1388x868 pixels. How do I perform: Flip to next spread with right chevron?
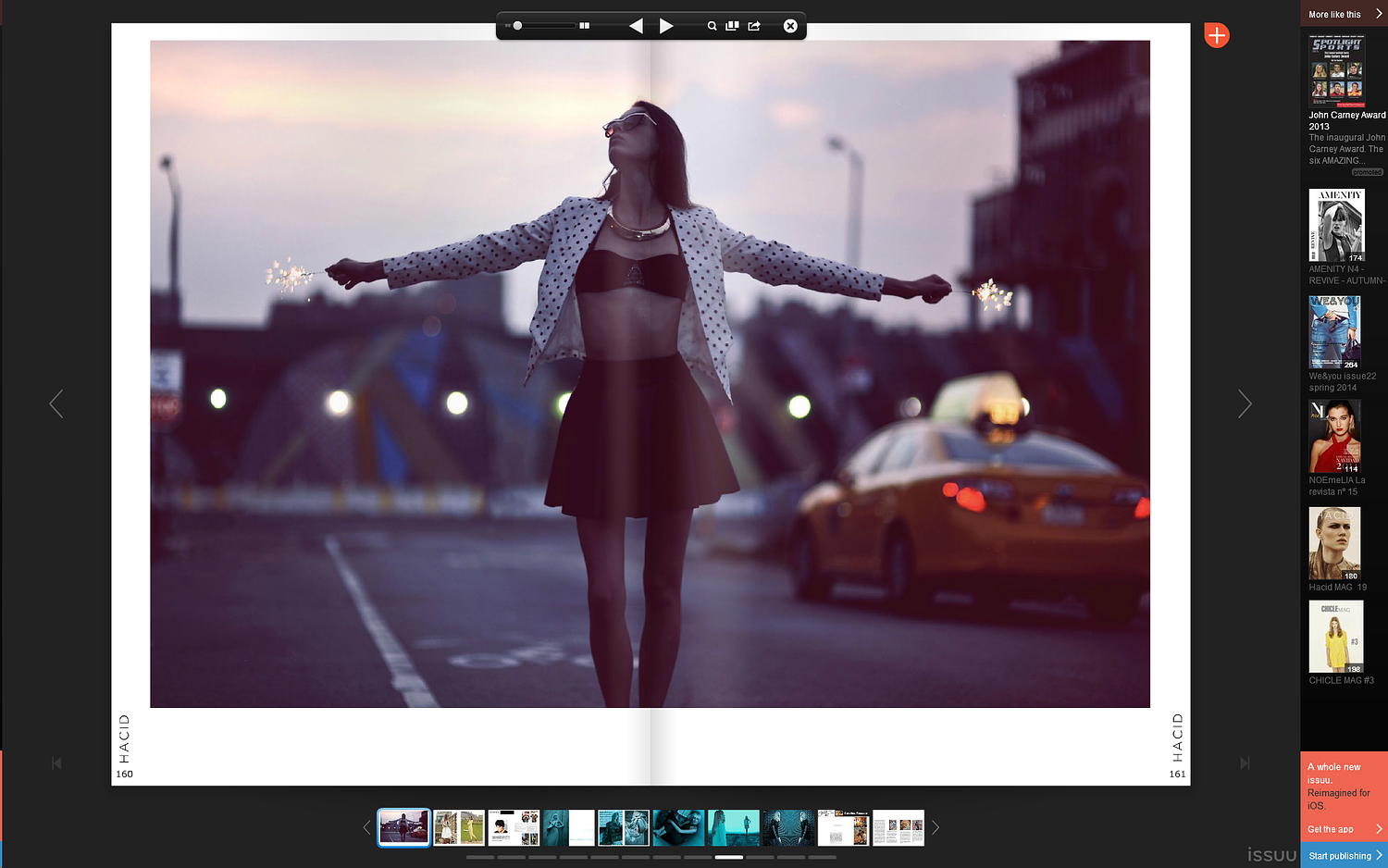pos(1245,403)
